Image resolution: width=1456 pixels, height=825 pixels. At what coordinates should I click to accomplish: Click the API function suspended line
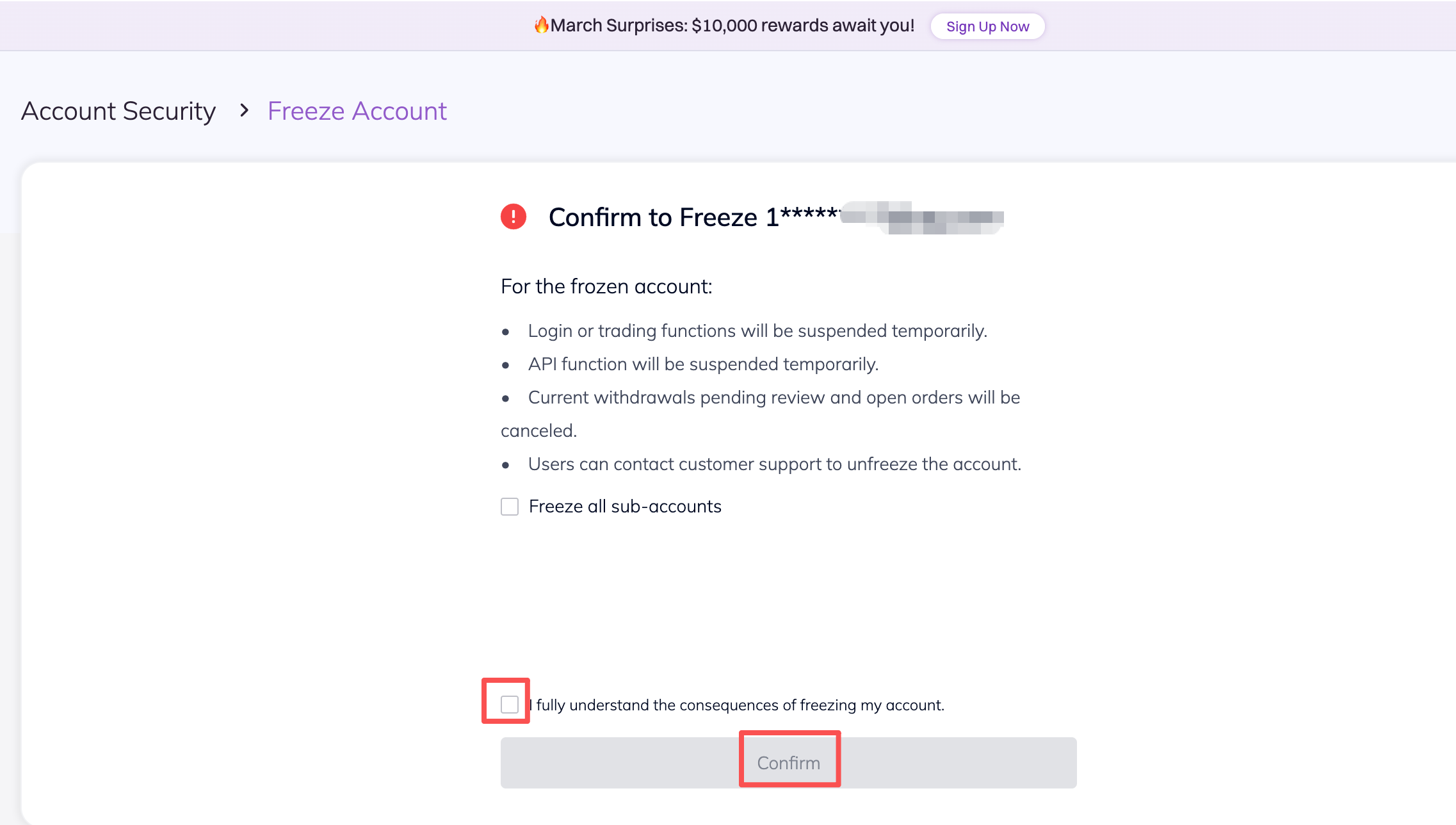703,364
